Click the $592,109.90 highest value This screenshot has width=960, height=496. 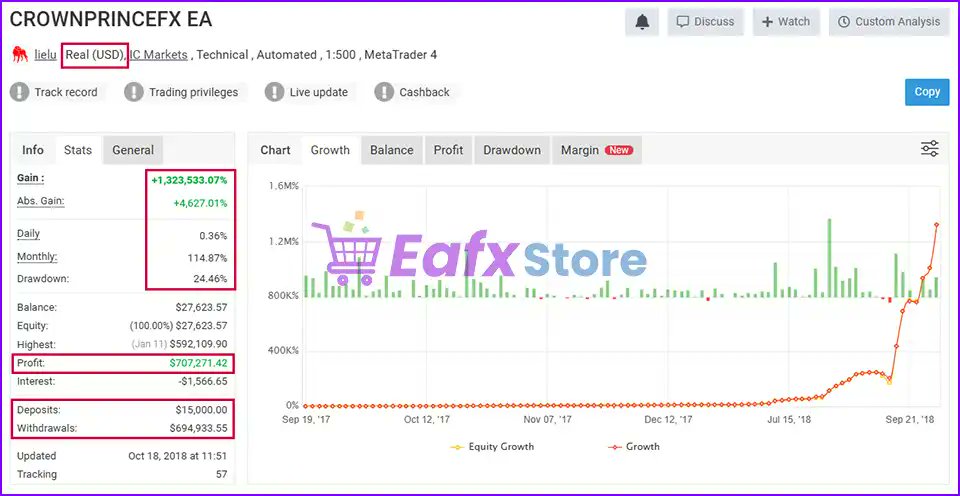pyautogui.click(x=198, y=345)
